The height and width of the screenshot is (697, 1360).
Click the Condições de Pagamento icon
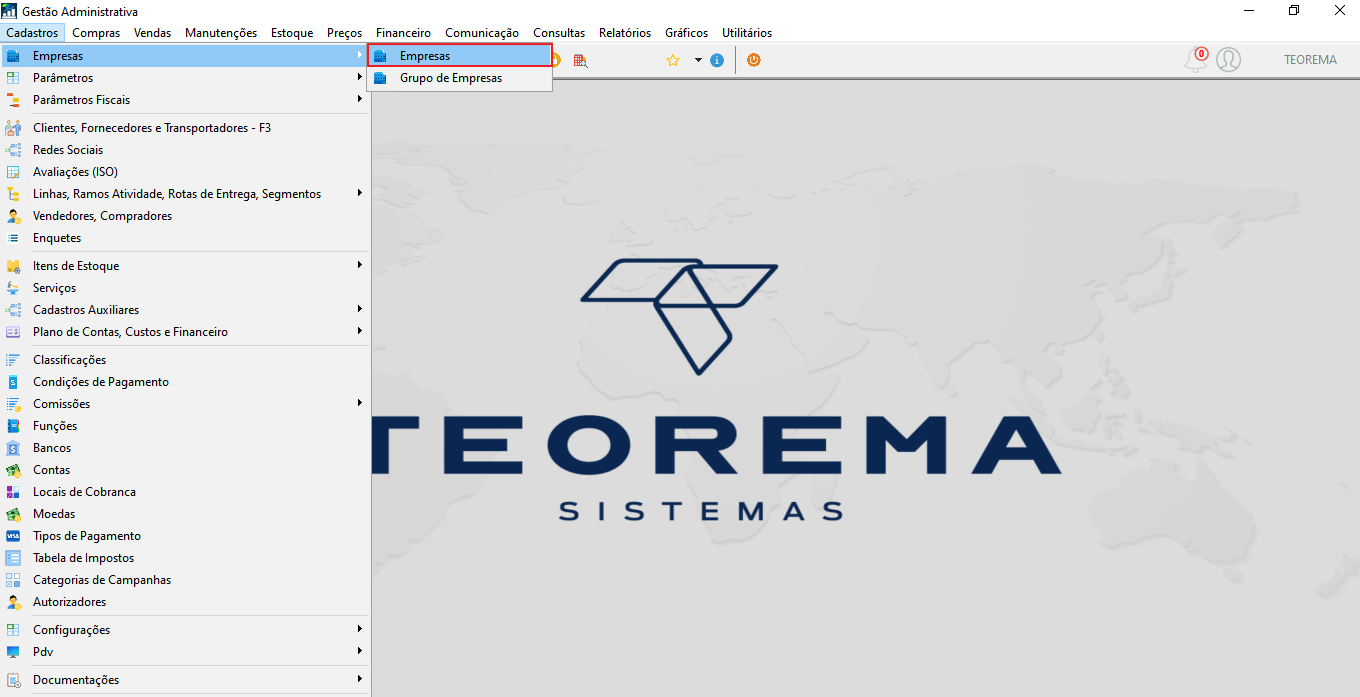[x=13, y=382]
